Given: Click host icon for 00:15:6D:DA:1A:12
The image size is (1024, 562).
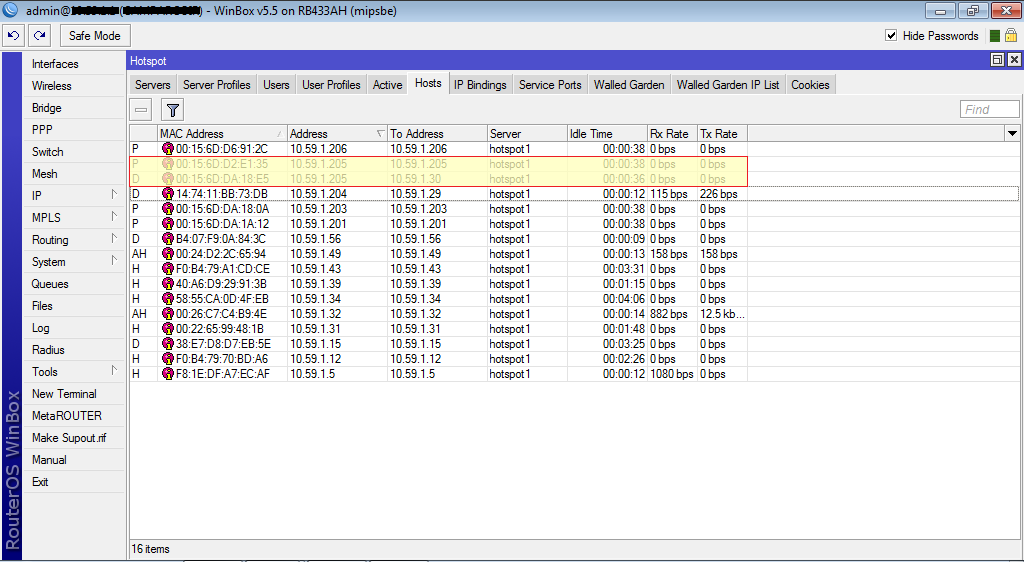Looking at the screenshot, I should pyautogui.click(x=168, y=224).
